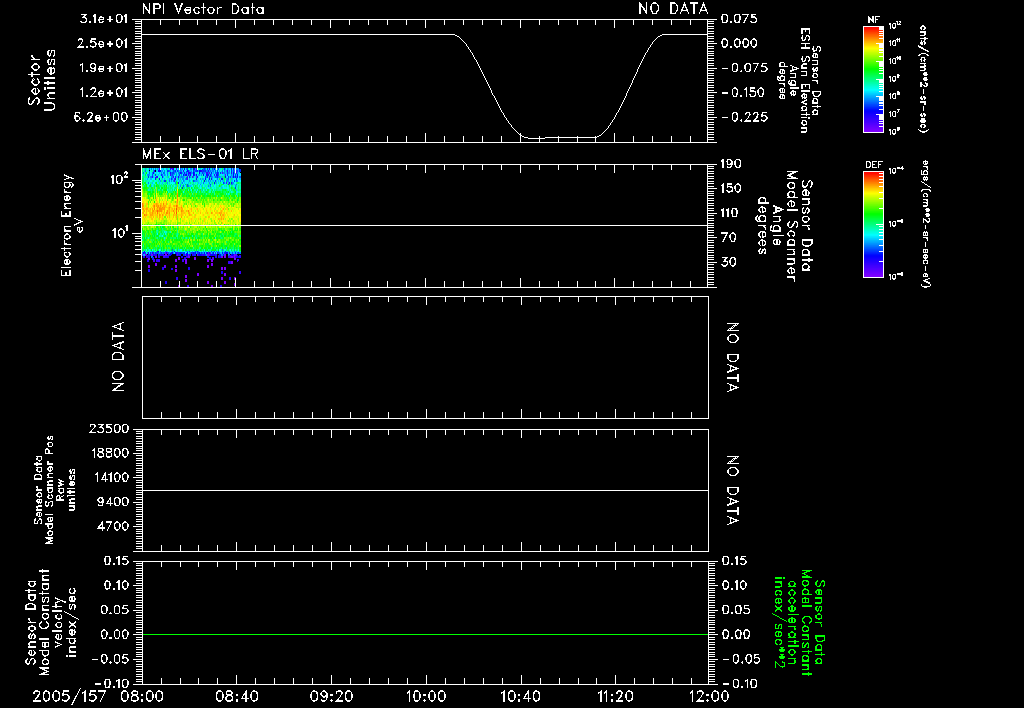Viewport: 1024px width, 708px height.
Task: Click the '-0.225' sun elevation axis value
Action: pos(743,117)
